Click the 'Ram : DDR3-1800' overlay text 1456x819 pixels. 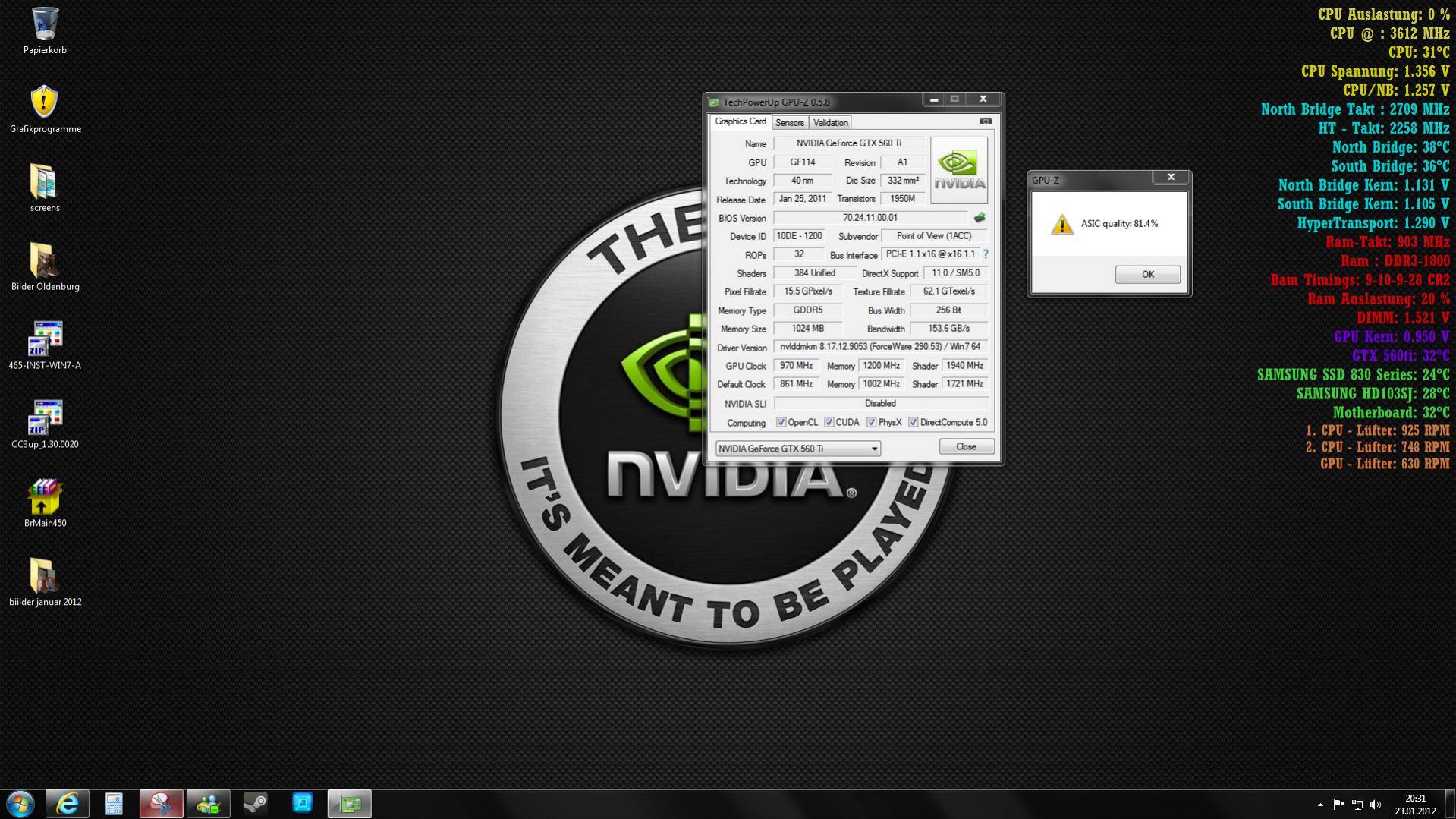click(x=1395, y=261)
